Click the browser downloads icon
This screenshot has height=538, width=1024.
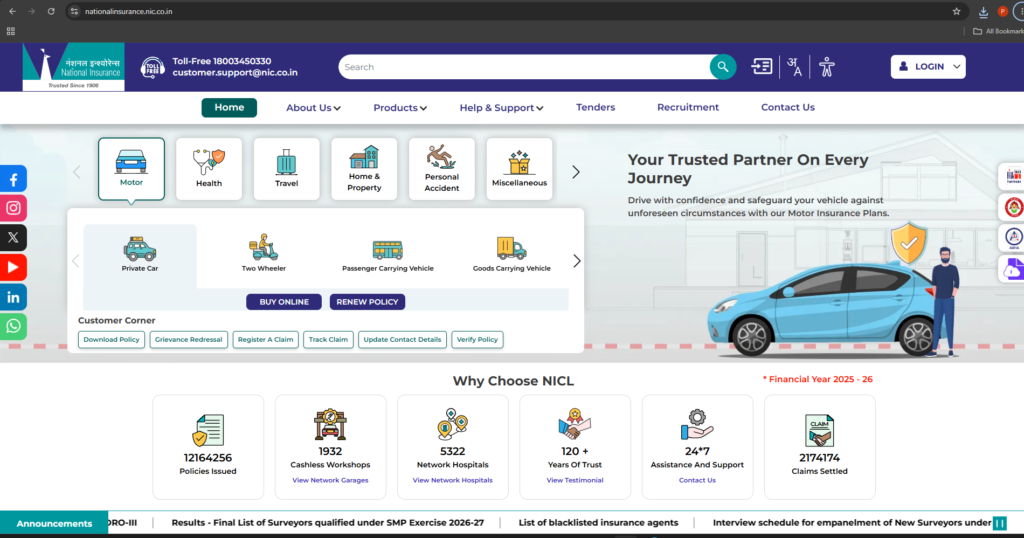point(983,12)
